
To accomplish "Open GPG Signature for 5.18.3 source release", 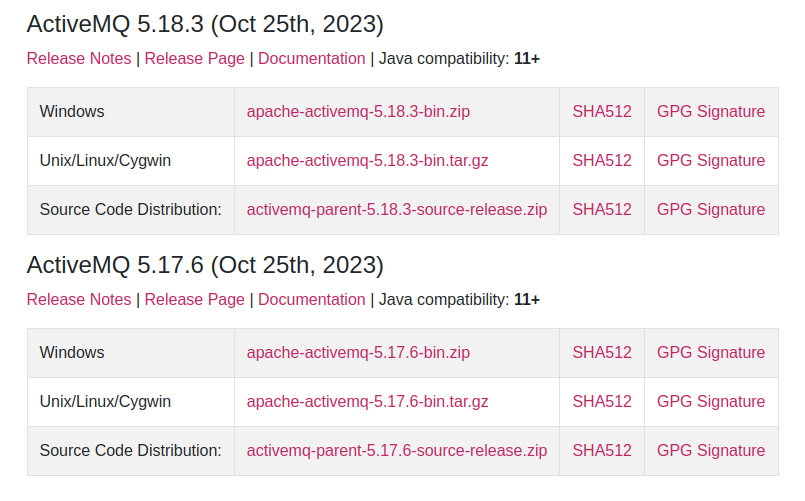I will tap(711, 209).
